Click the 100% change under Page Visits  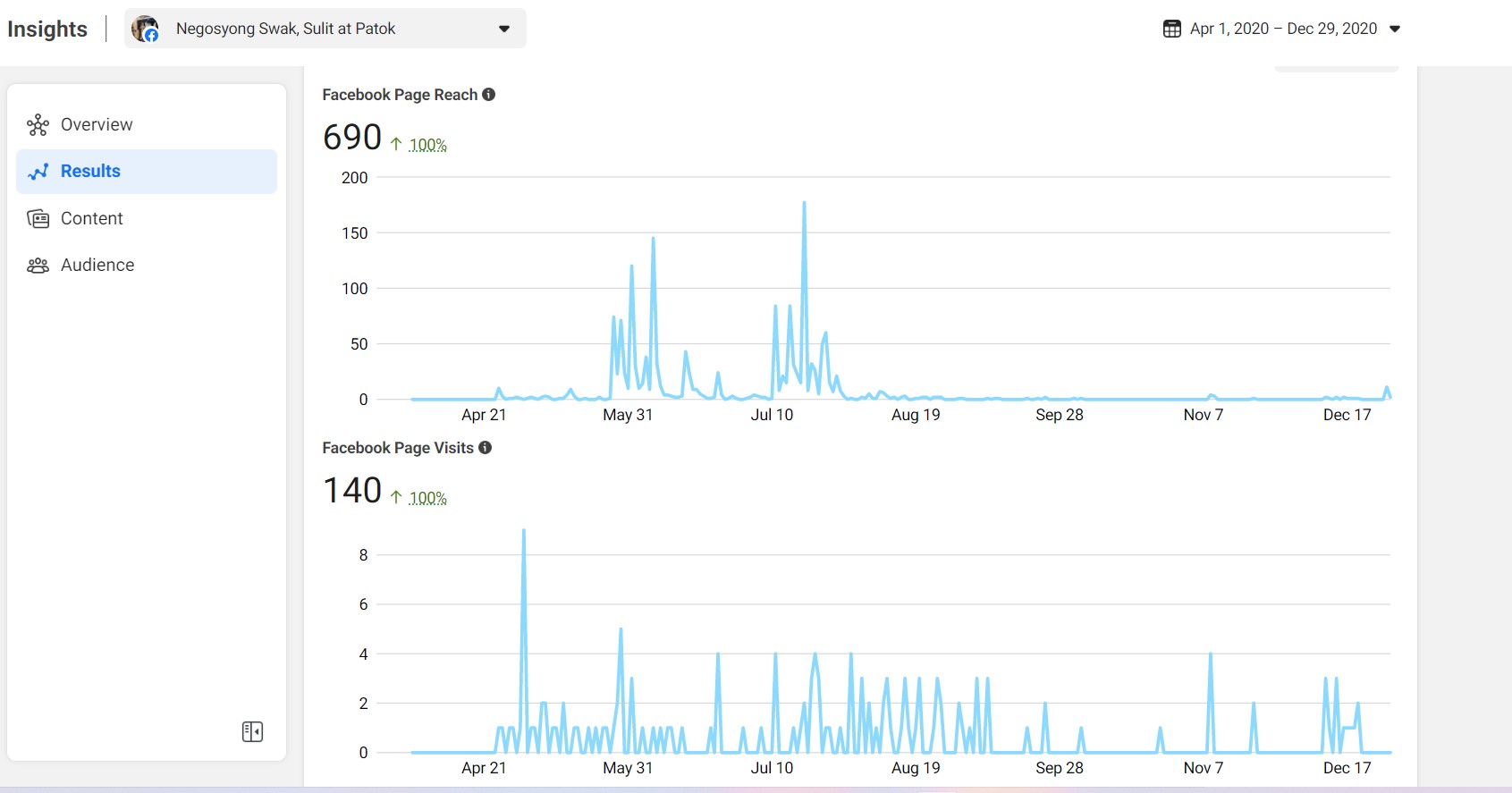click(x=427, y=498)
